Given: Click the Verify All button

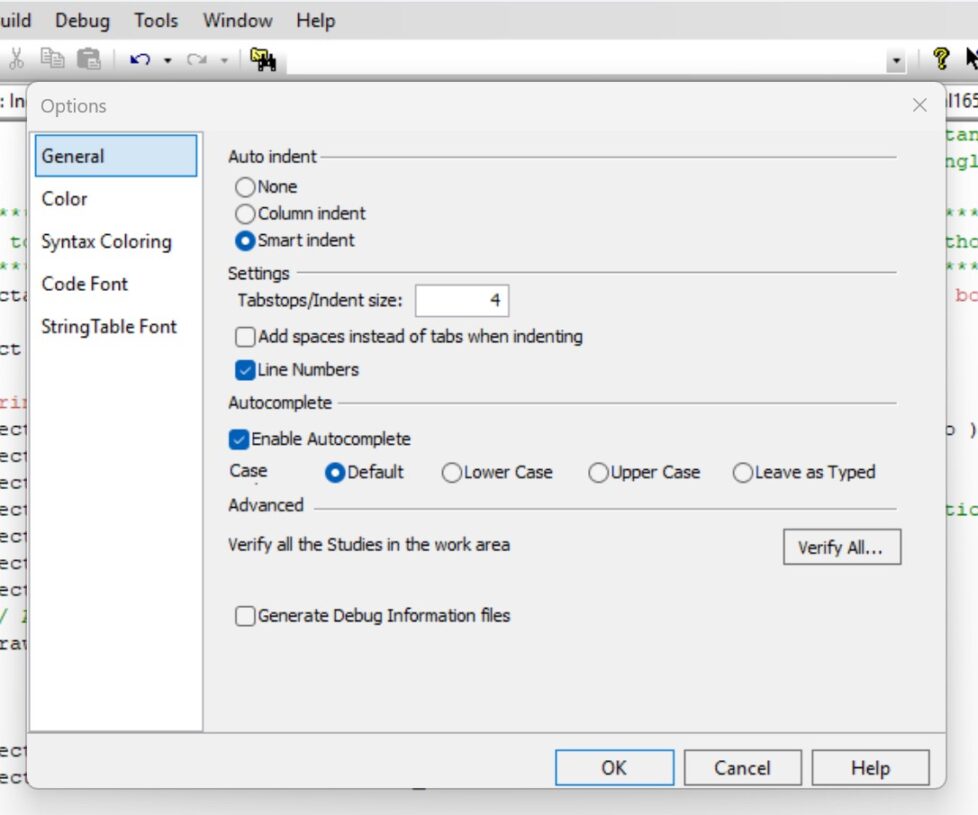Looking at the screenshot, I should [841, 547].
